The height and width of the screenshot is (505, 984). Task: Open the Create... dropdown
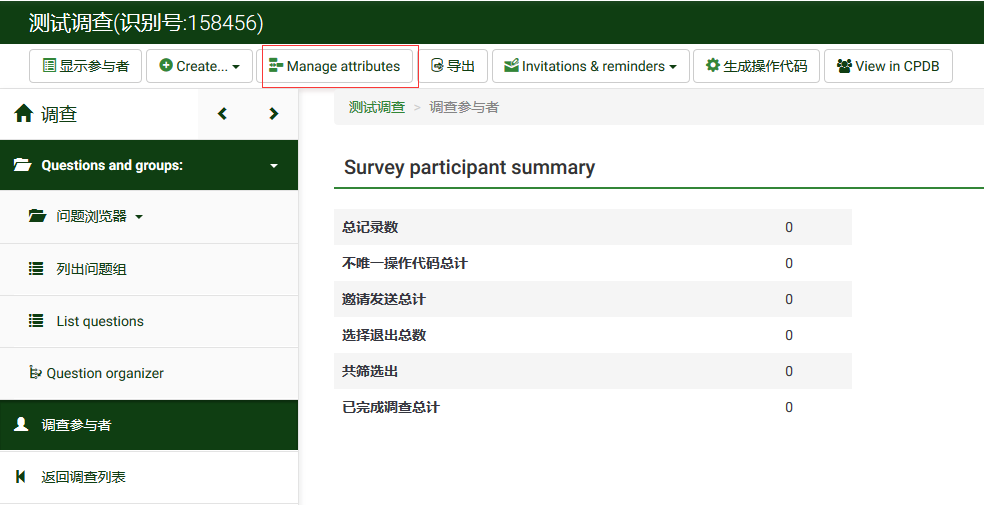(200, 66)
